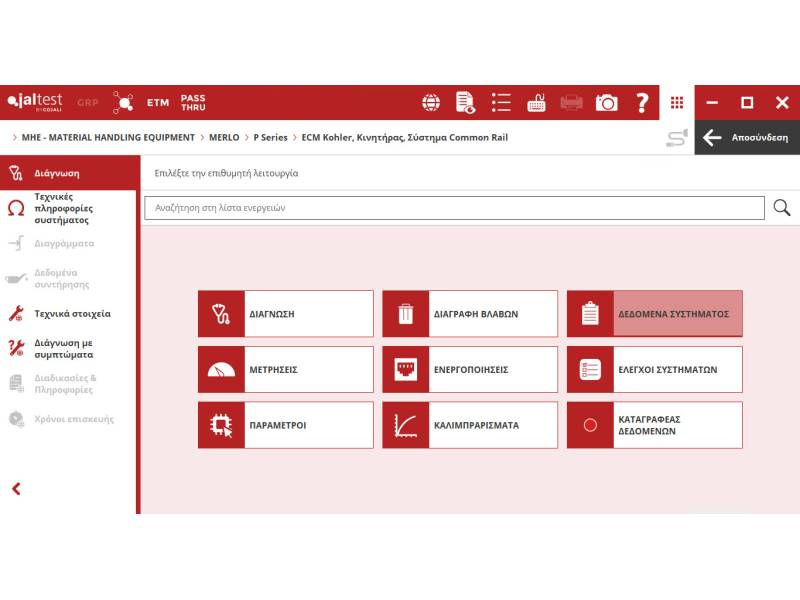Collapse the left sidebar with red chevron

(x=16, y=489)
